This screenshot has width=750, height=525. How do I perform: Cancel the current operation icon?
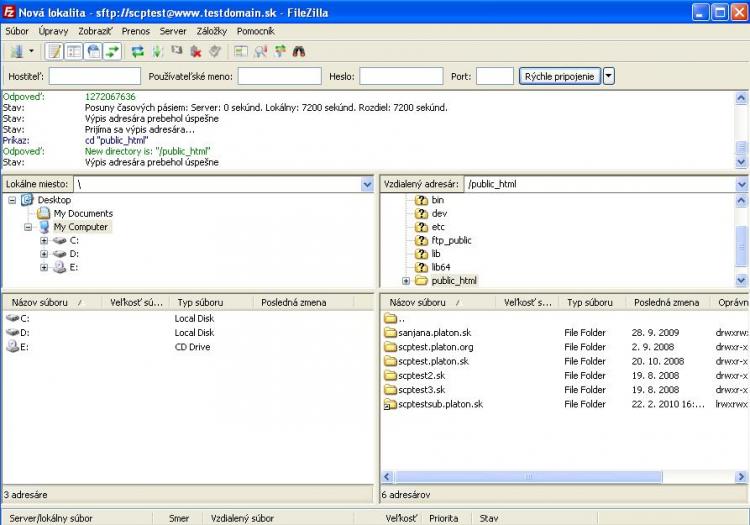176,51
